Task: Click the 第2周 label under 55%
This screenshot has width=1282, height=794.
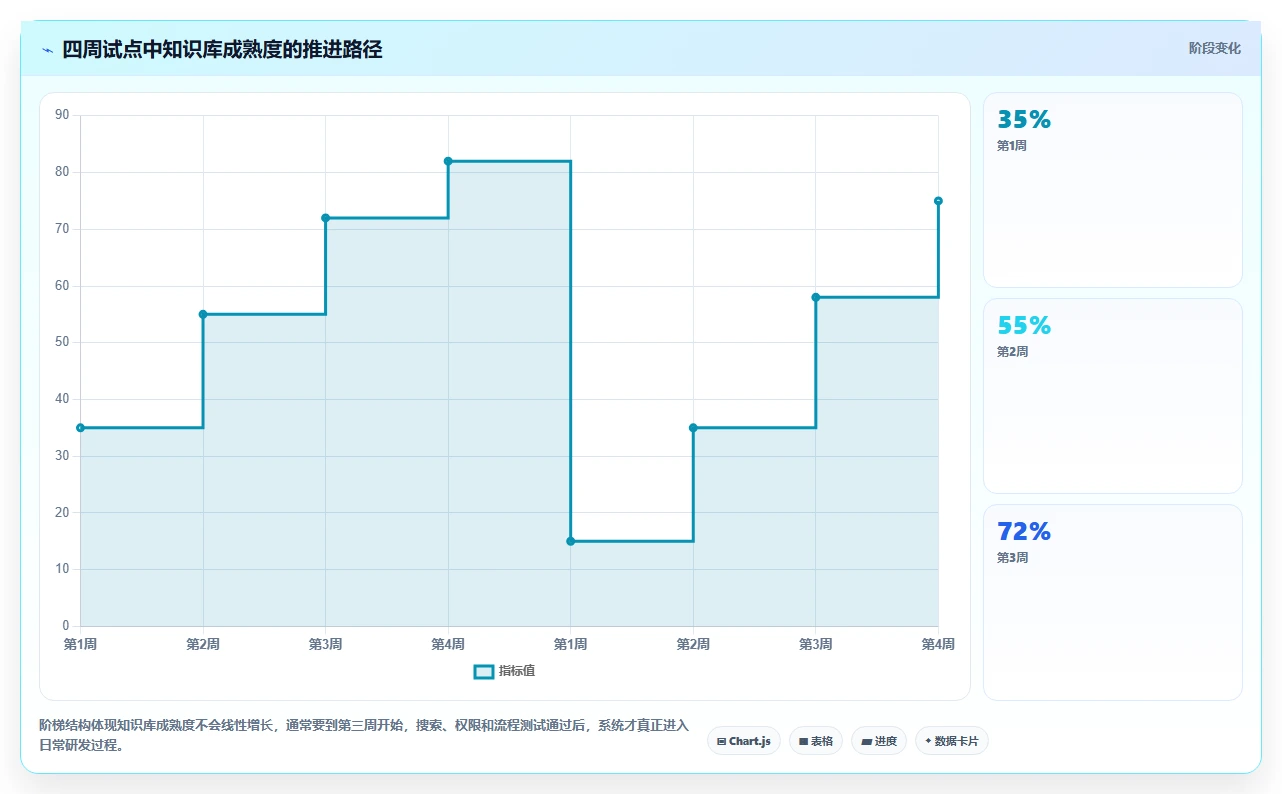Action: tap(1012, 352)
